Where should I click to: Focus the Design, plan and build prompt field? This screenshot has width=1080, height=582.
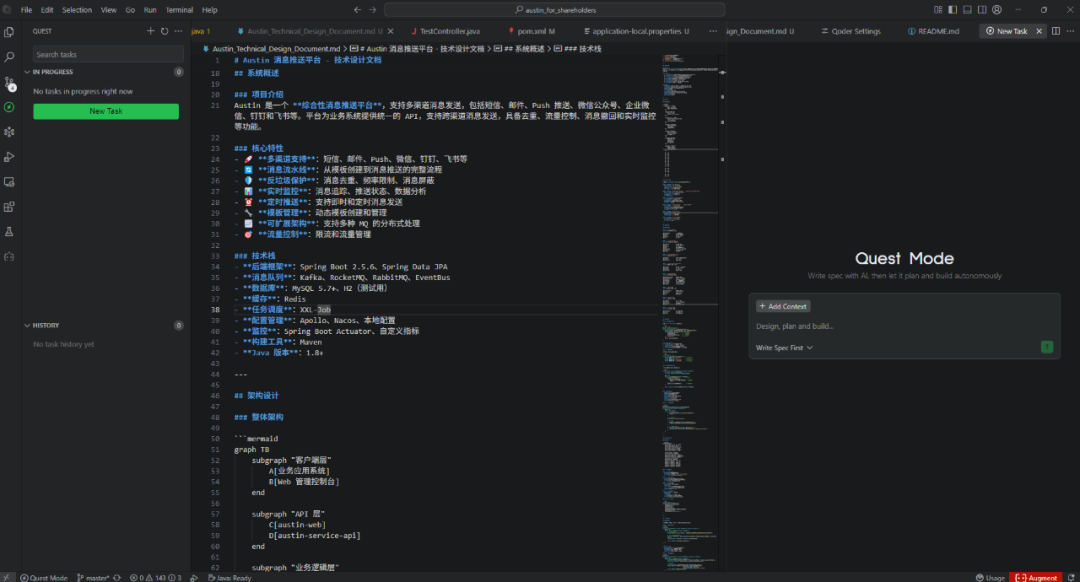[x=904, y=326]
